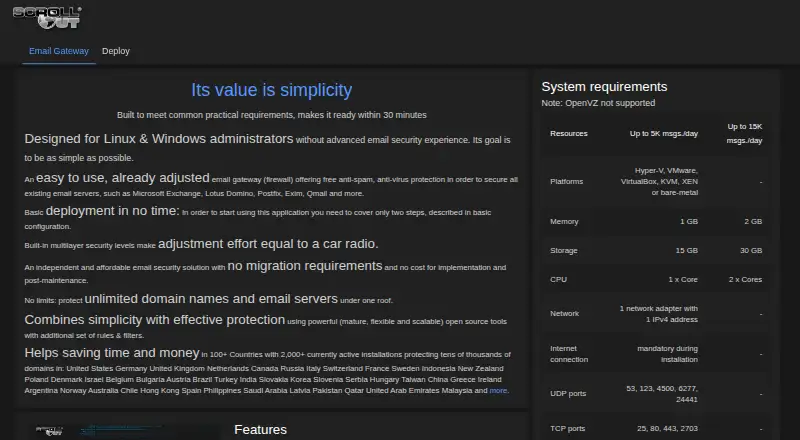Viewport: 800px width, 440px height.
Task: Click the 'Features' heading
Action: [260, 430]
